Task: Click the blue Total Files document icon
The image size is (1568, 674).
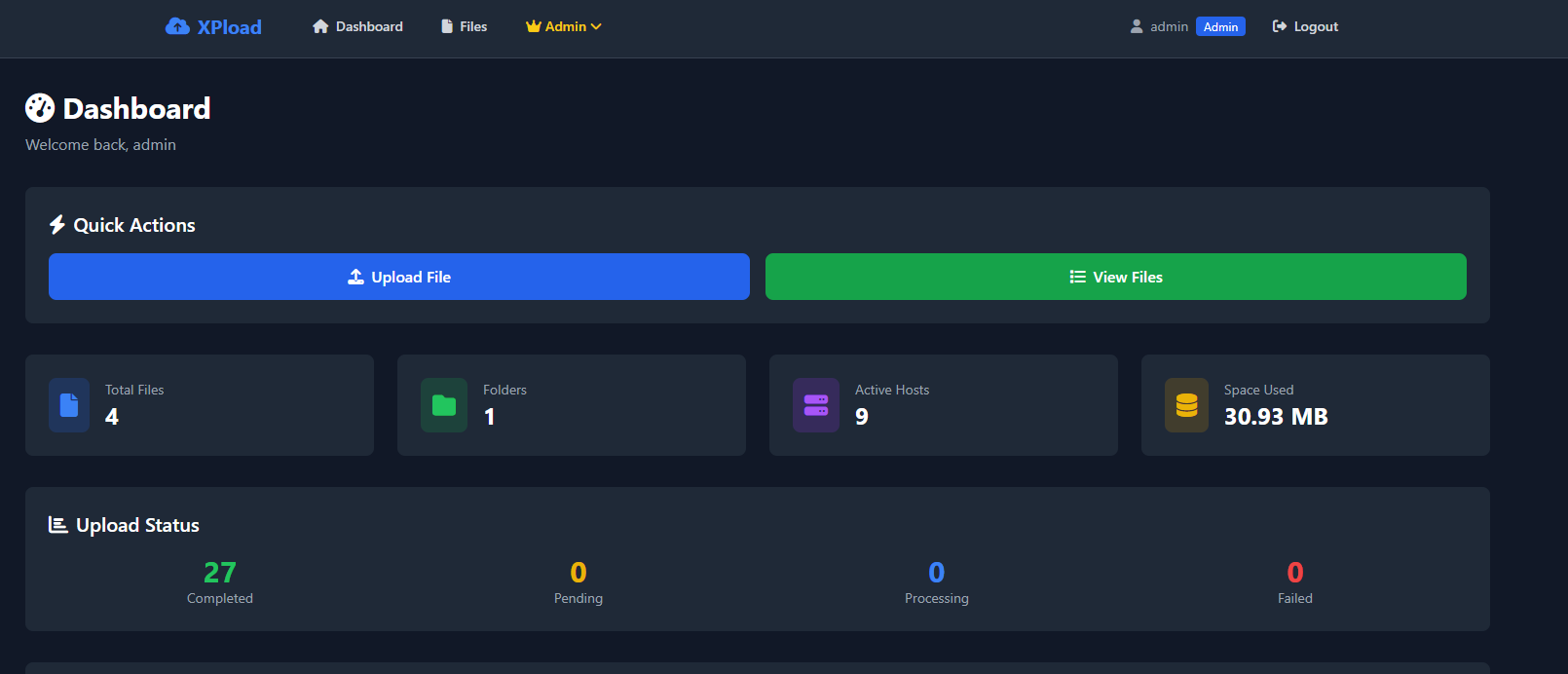Action: (69, 405)
